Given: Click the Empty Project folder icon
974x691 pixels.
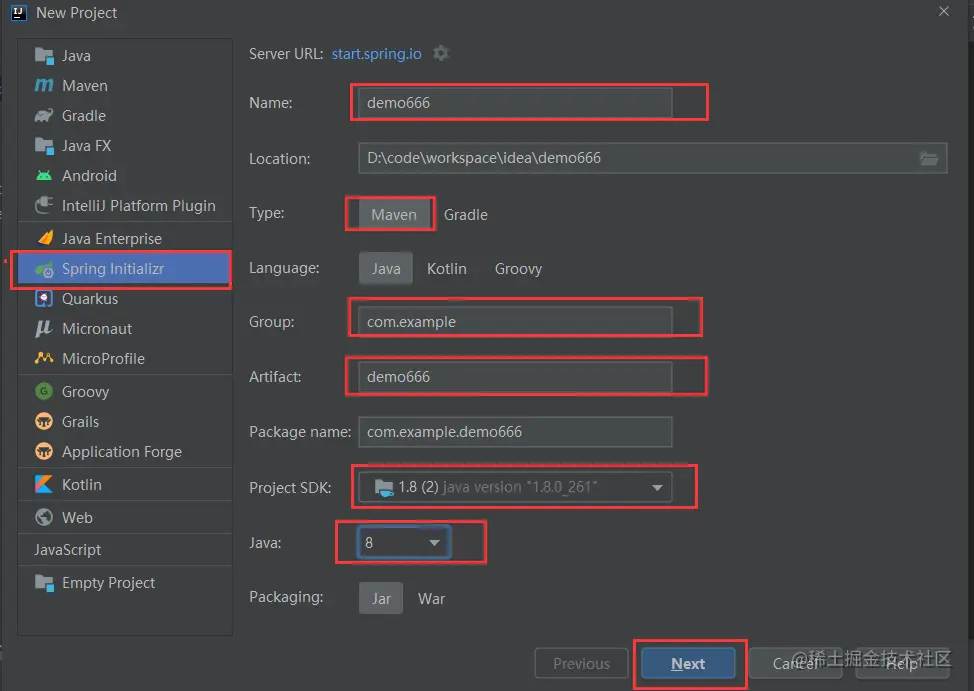Looking at the screenshot, I should tap(44, 583).
